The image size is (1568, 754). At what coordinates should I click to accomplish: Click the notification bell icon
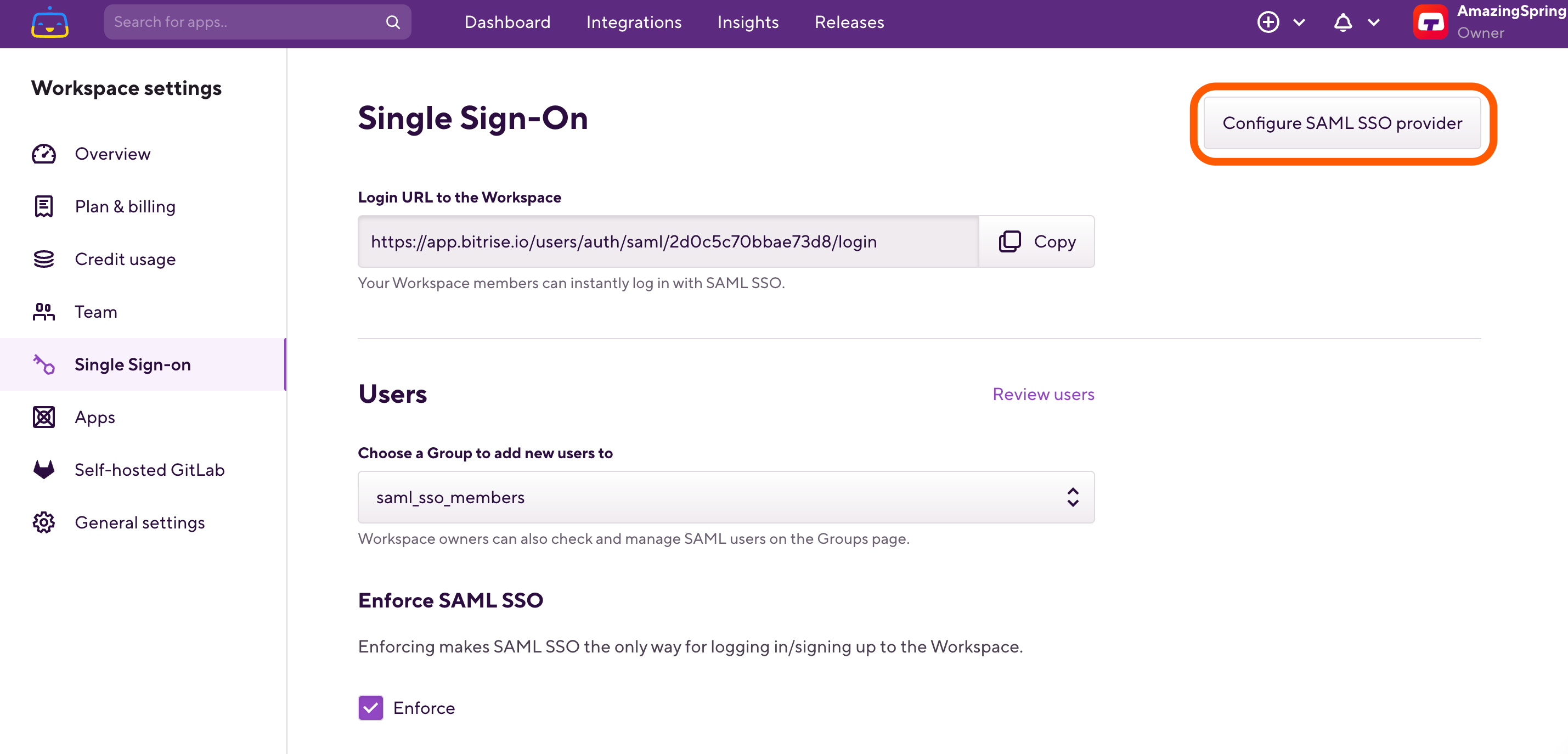(x=1343, y=22)
